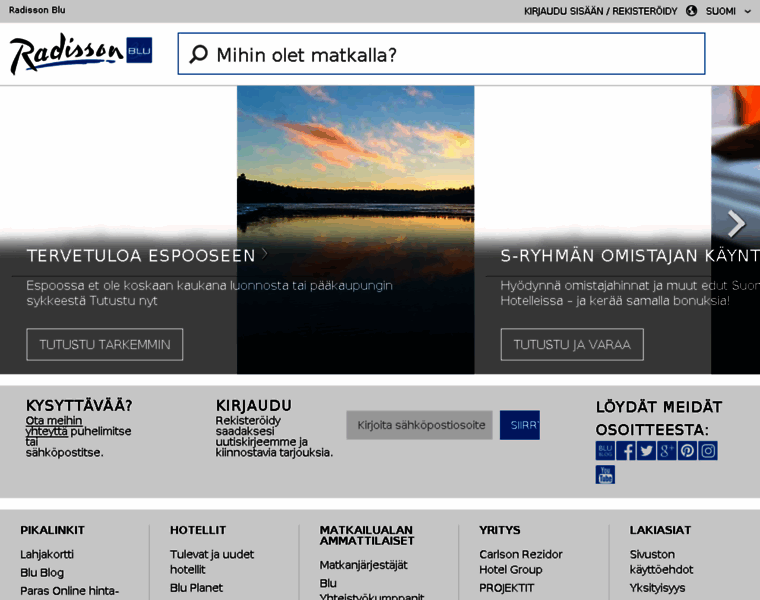Open the Facebook icon
Viewport: 760px width, 600px height.
click(626, 451)
